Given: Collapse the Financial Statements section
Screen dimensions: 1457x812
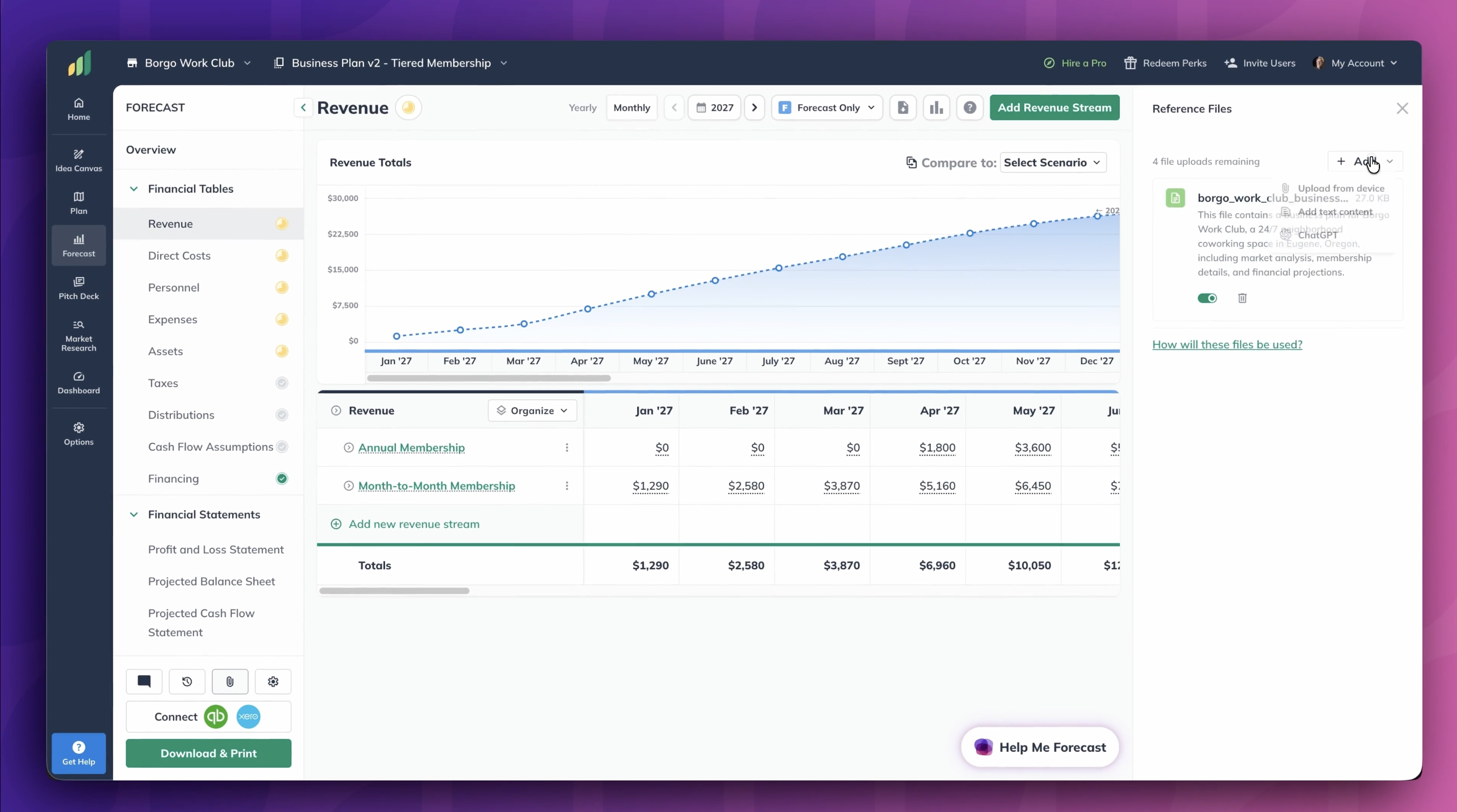Looking at the screenshot, I should tap(134, 515).
